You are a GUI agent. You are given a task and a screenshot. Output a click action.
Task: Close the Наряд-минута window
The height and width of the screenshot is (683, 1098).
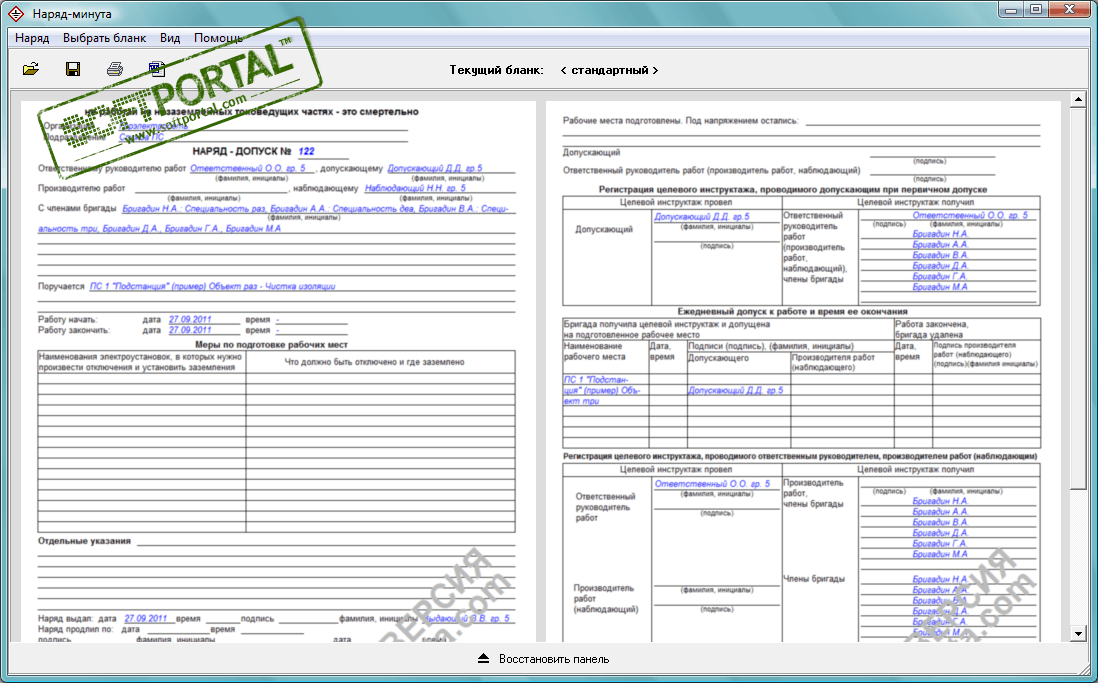(1069, 10)
